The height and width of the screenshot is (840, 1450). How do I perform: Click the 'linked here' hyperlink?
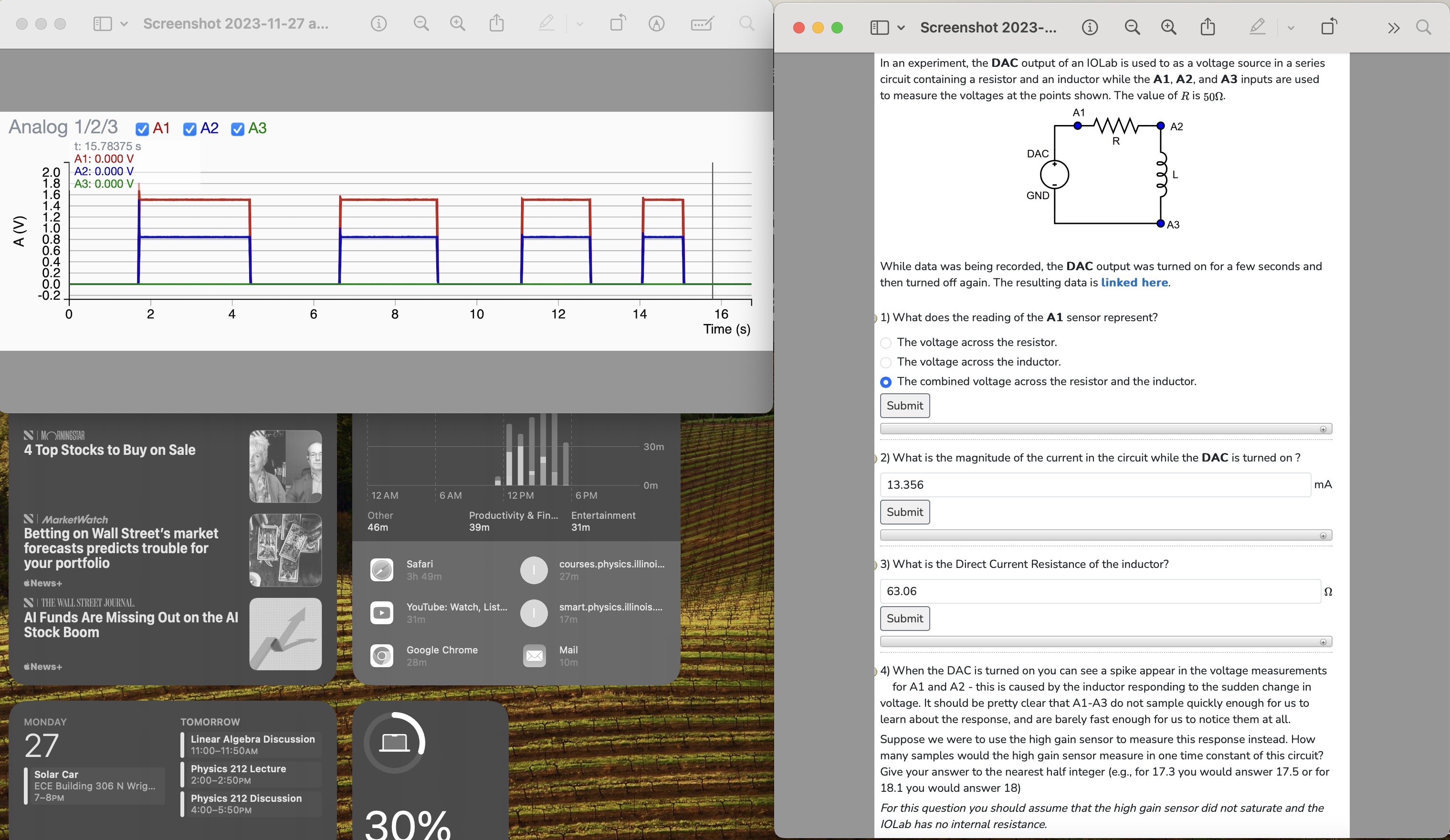(x=1134, y=283)
